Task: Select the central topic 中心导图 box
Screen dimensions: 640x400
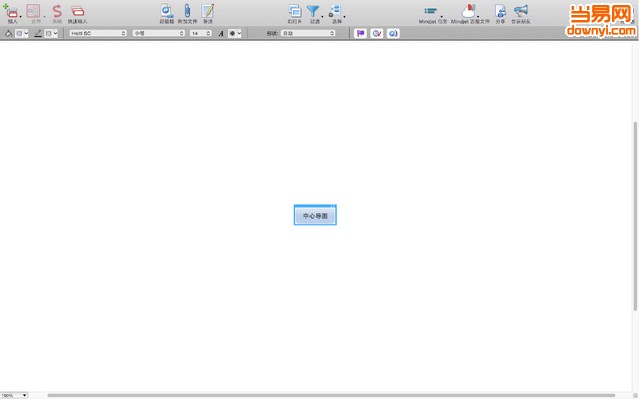Action: pos(315,216)
